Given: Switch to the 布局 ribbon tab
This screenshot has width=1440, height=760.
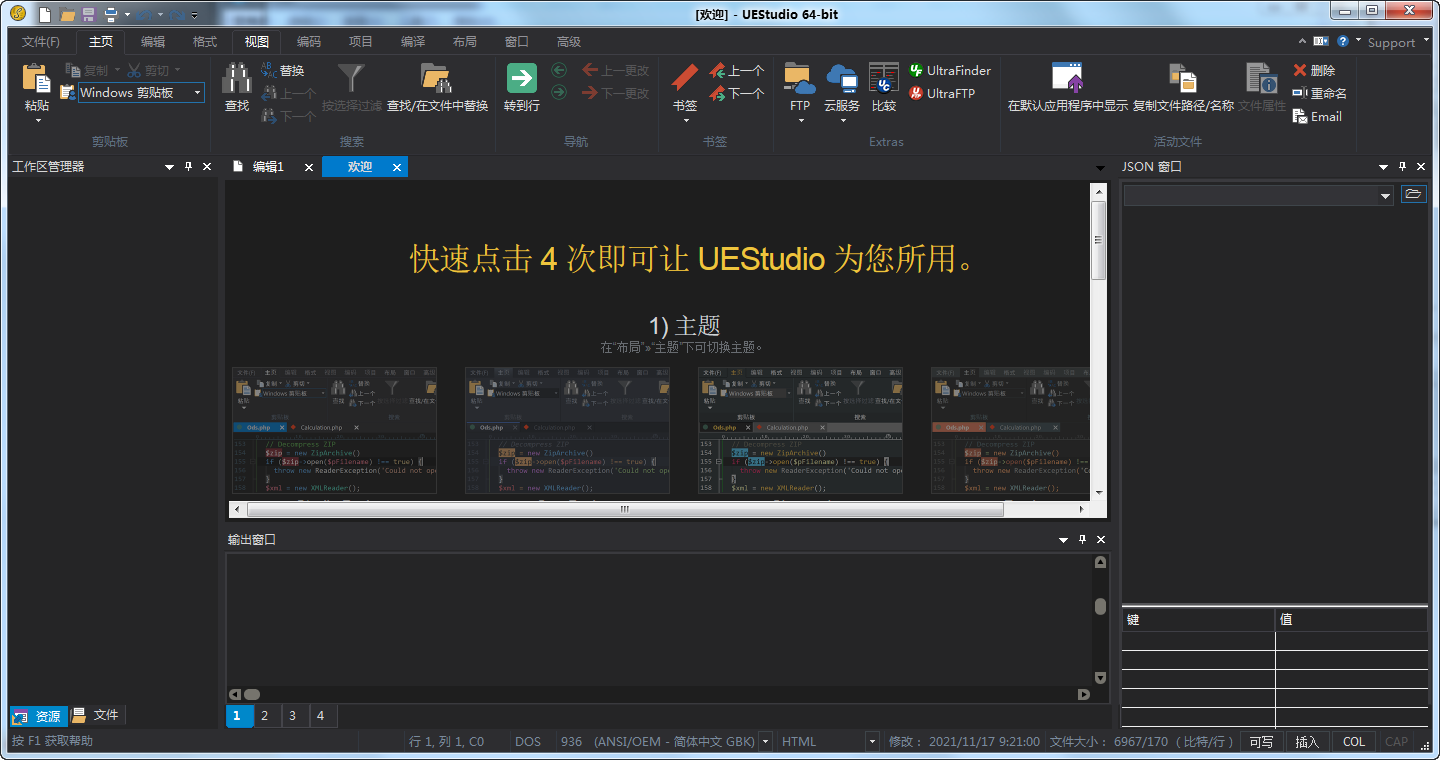Looking at the screenshot, I should coord(465,42).
